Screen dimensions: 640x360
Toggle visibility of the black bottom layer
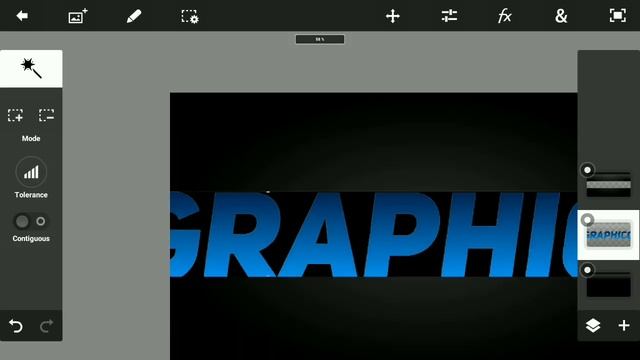click(x=587, y=270)
